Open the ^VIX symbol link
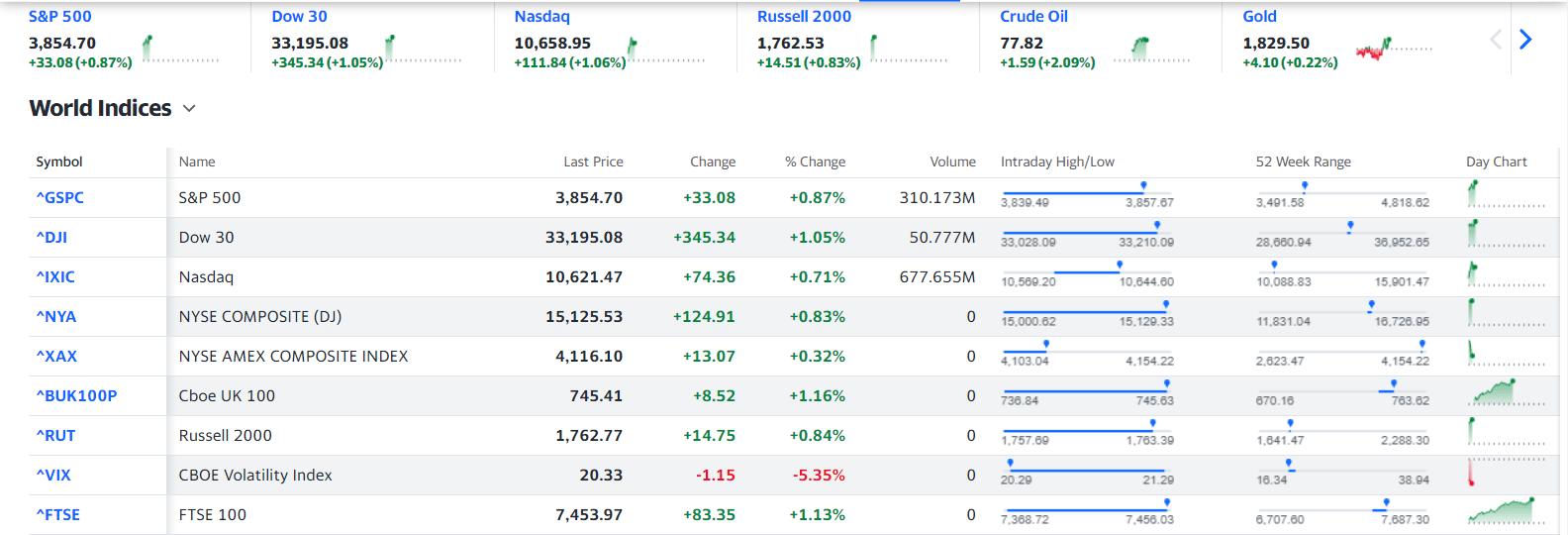 [53, 475]
